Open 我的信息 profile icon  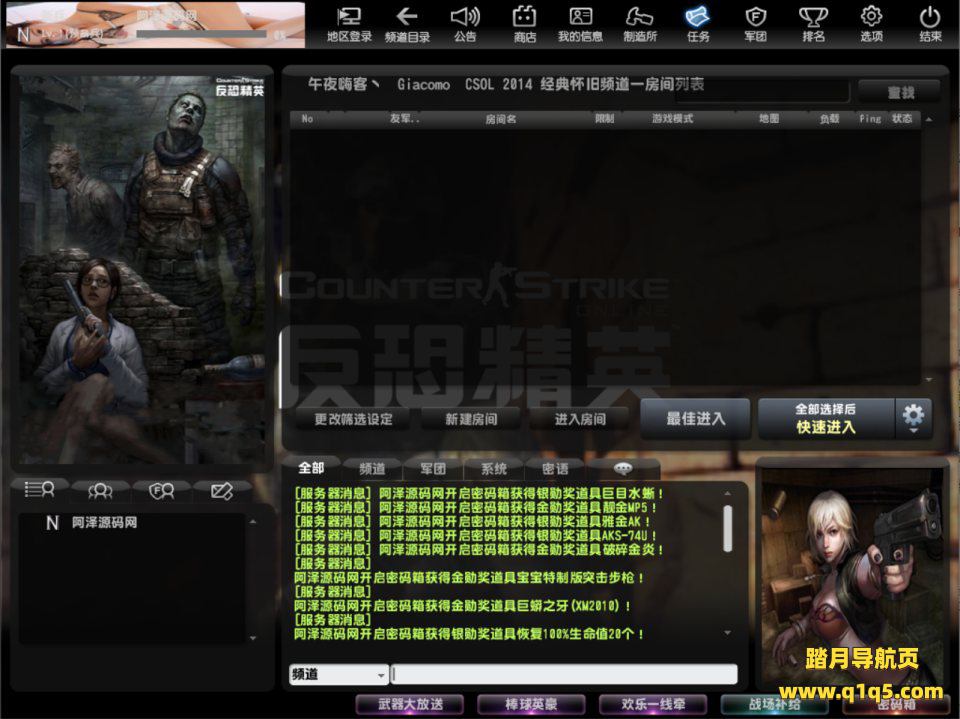(580, 24)
